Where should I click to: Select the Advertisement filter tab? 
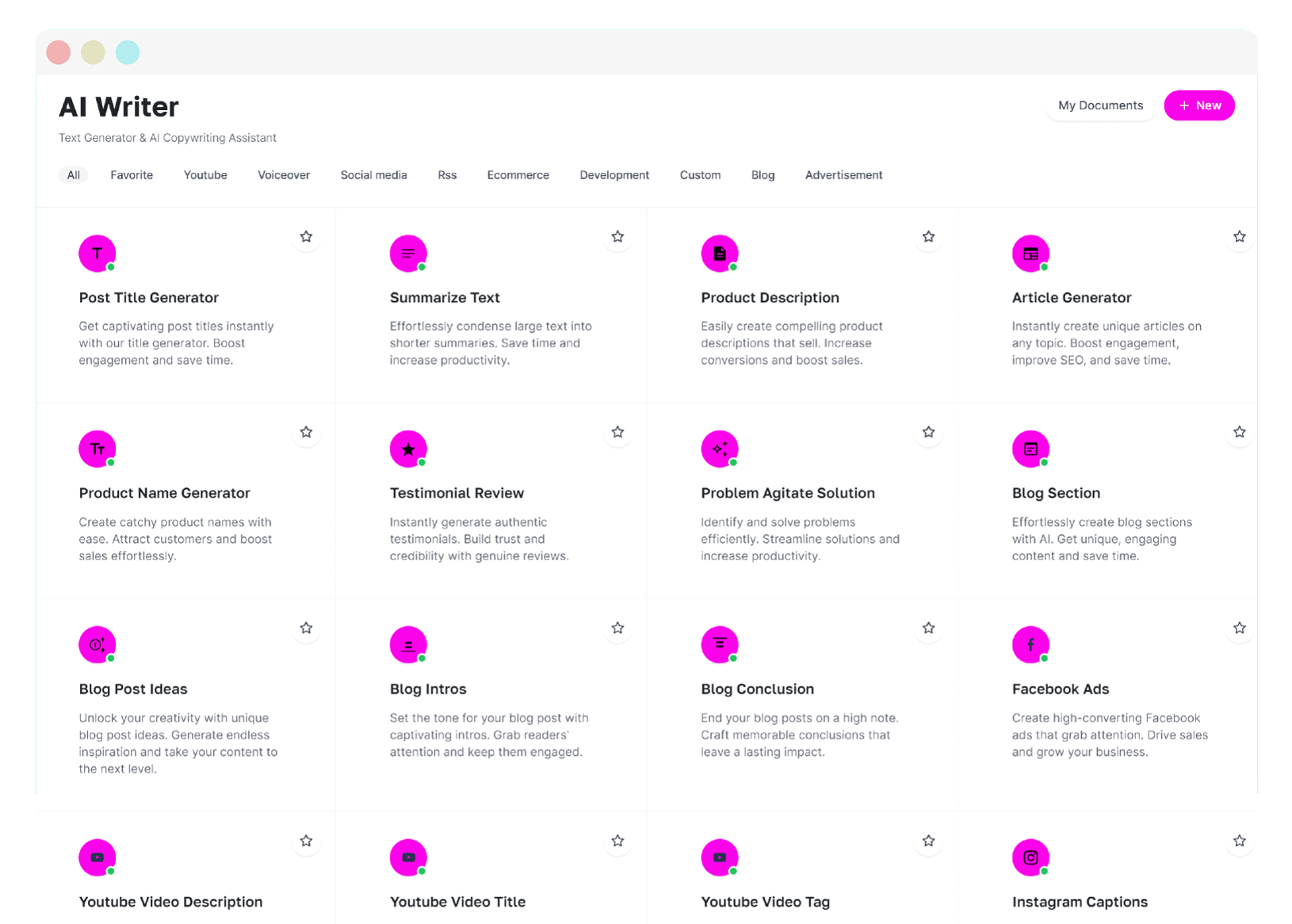click(x=843, y=175)
